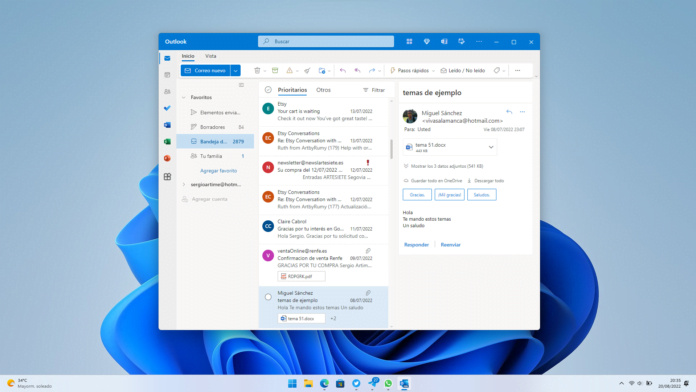Open File Explorer from the taskbar
Viewport: 696px width, 392px height.
pyautogui.click(x=308, y=384)
